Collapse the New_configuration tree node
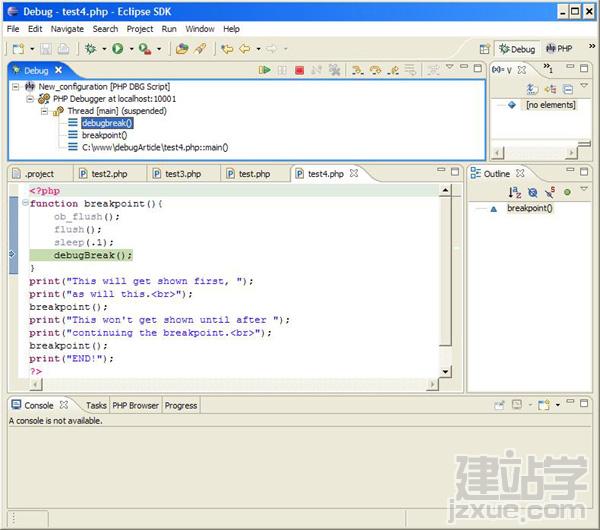The image size is (600, 530). coord(15,87)
